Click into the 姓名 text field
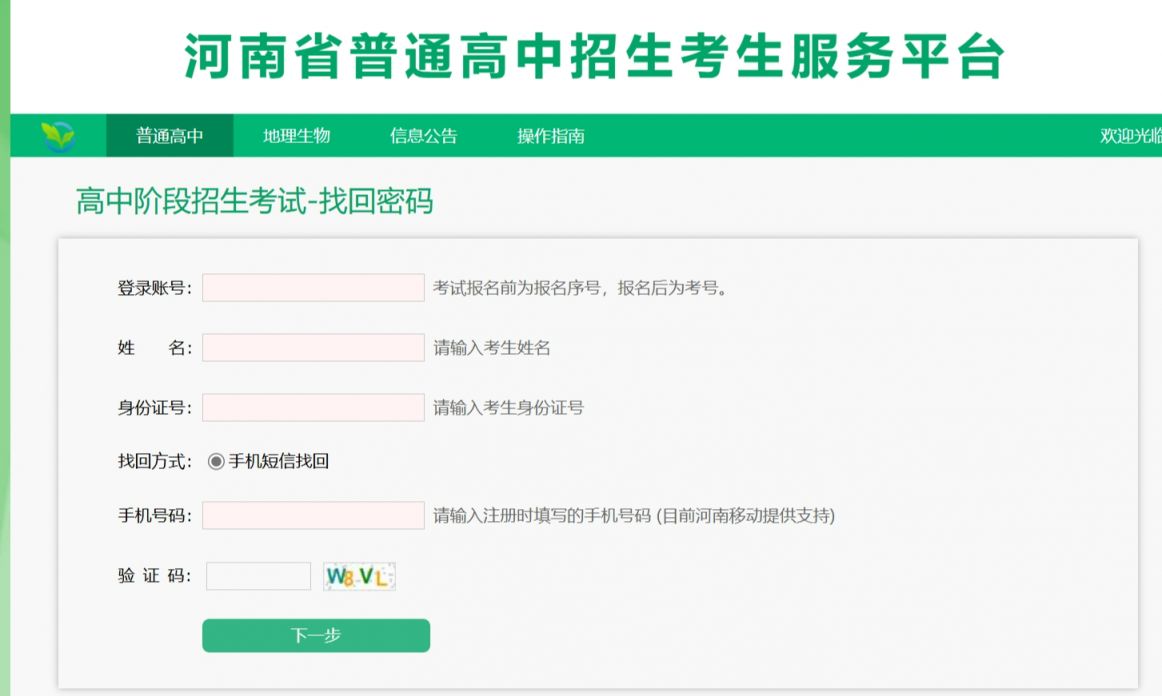Image resolution: width=1162 pixels, height=696 pixels. pos(313,348)
